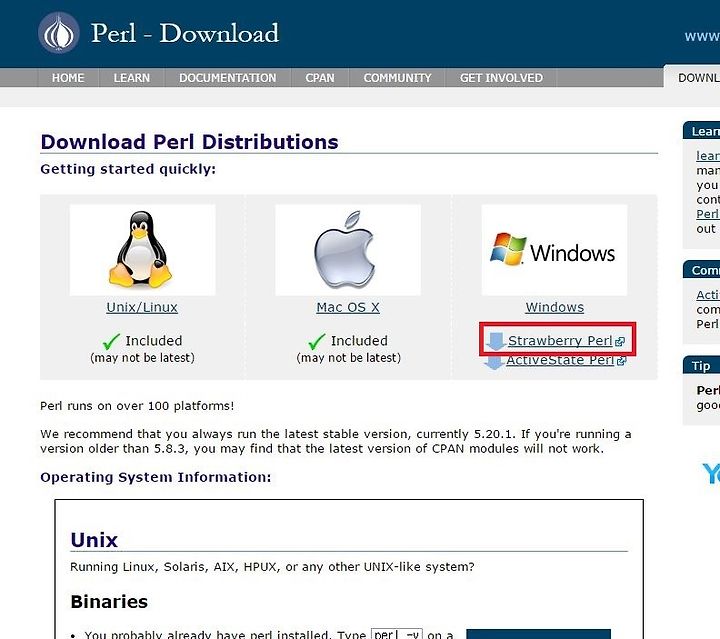This screenshot has width=720, height=639.
Task: Click the Windows logo image
Action: pos(554,250)
